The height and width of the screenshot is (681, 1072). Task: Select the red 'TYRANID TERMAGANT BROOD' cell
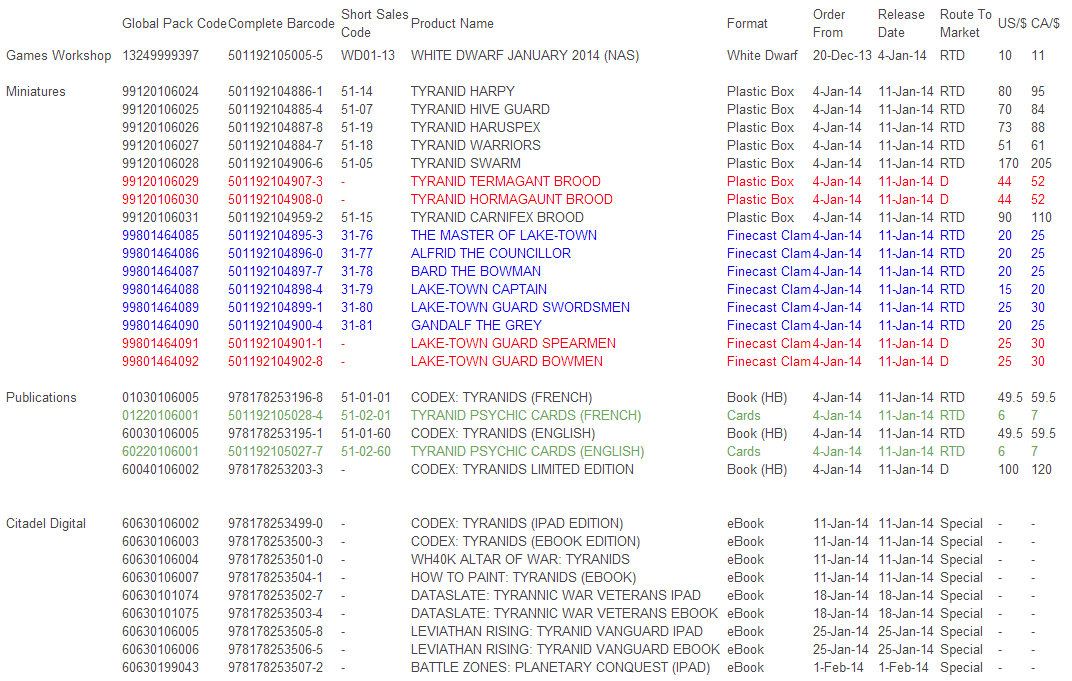pyautogui.click(x=505, y=181)
